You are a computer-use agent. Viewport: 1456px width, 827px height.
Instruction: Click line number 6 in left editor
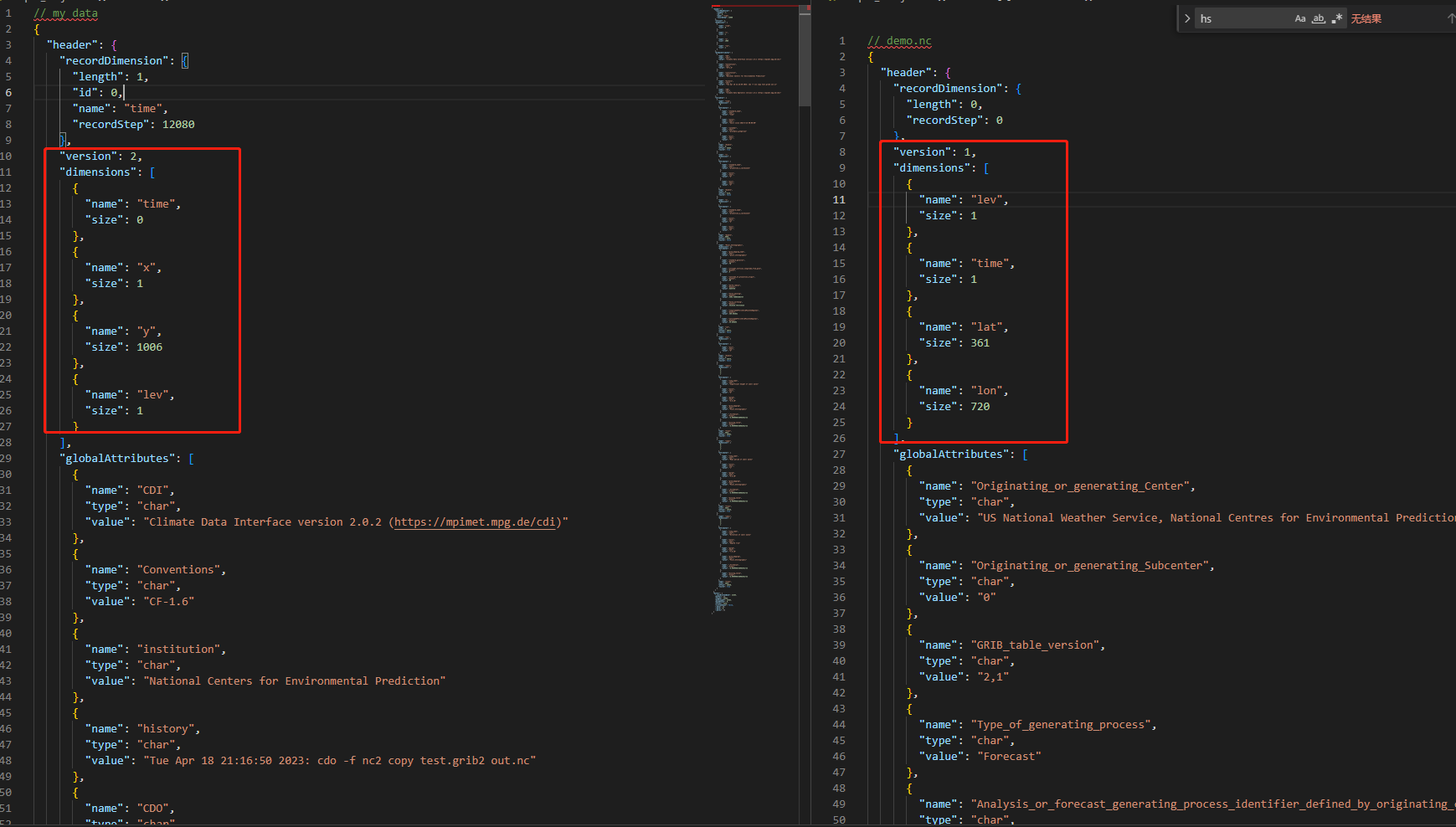pos(8,93)
